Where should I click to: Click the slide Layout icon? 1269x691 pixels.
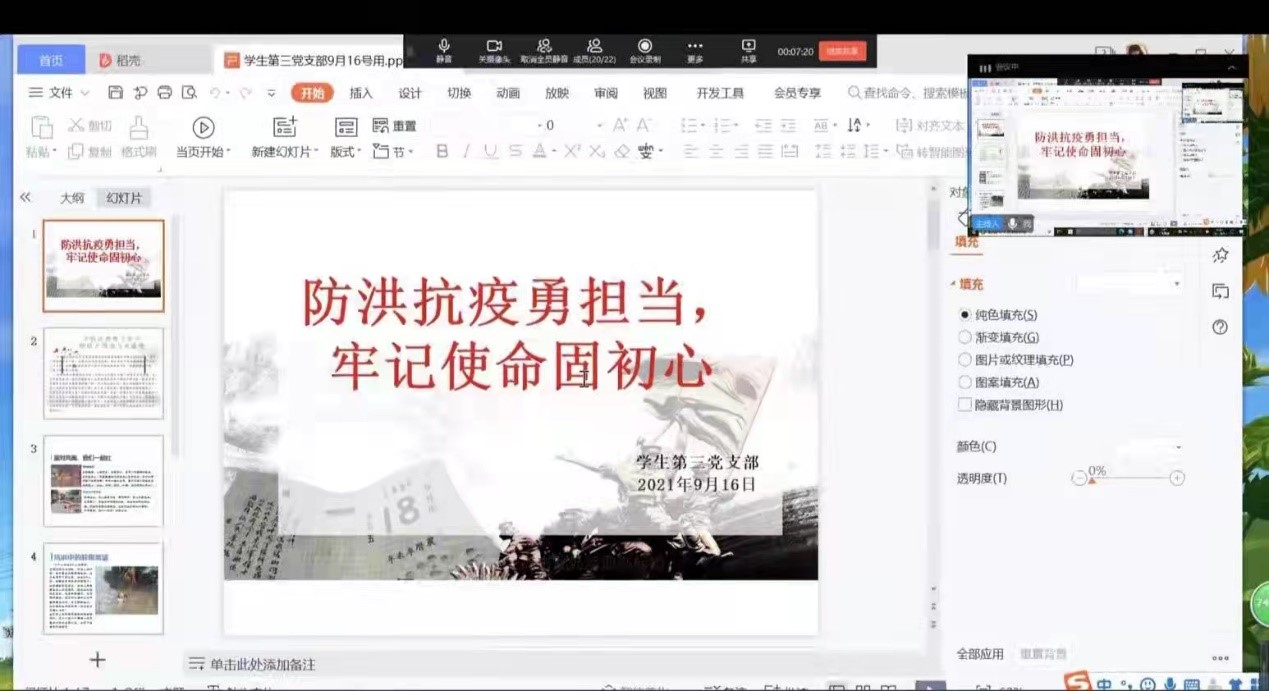(x=346, y=127)
